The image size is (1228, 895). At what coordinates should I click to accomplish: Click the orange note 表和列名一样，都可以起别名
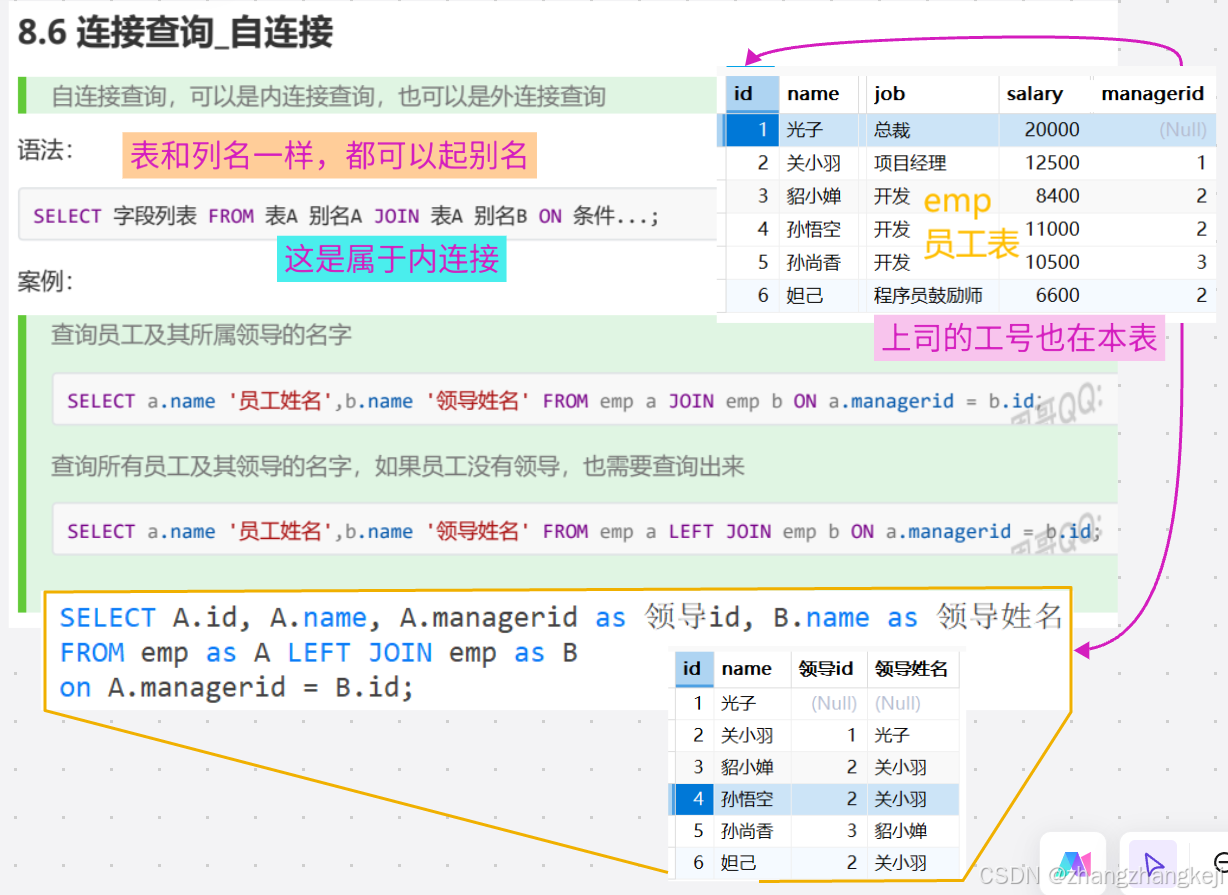tap(331, 155)
